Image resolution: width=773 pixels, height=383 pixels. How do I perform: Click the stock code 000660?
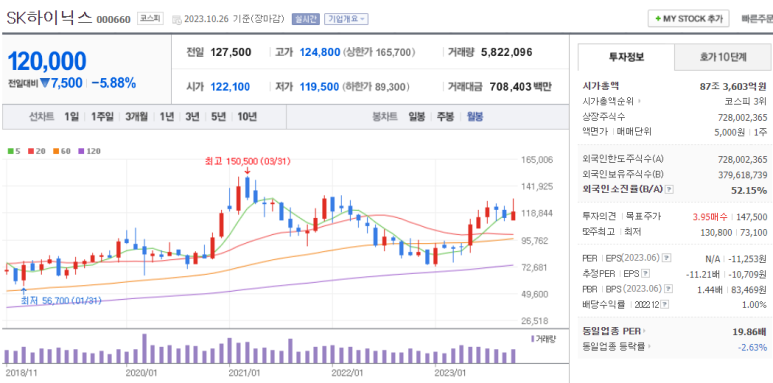tap(113, 20)
